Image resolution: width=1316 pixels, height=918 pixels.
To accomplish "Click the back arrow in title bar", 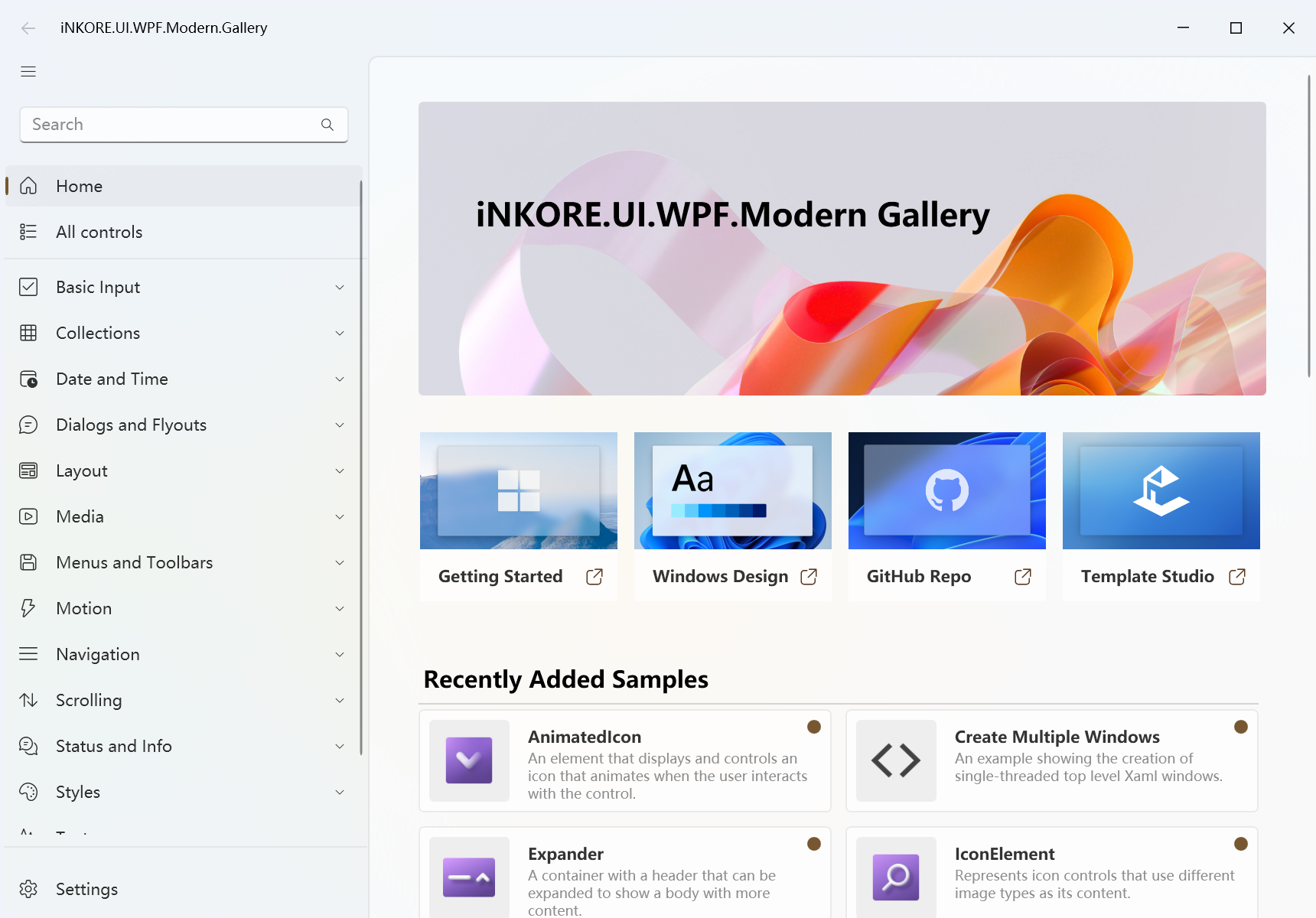I will (28, 28).
